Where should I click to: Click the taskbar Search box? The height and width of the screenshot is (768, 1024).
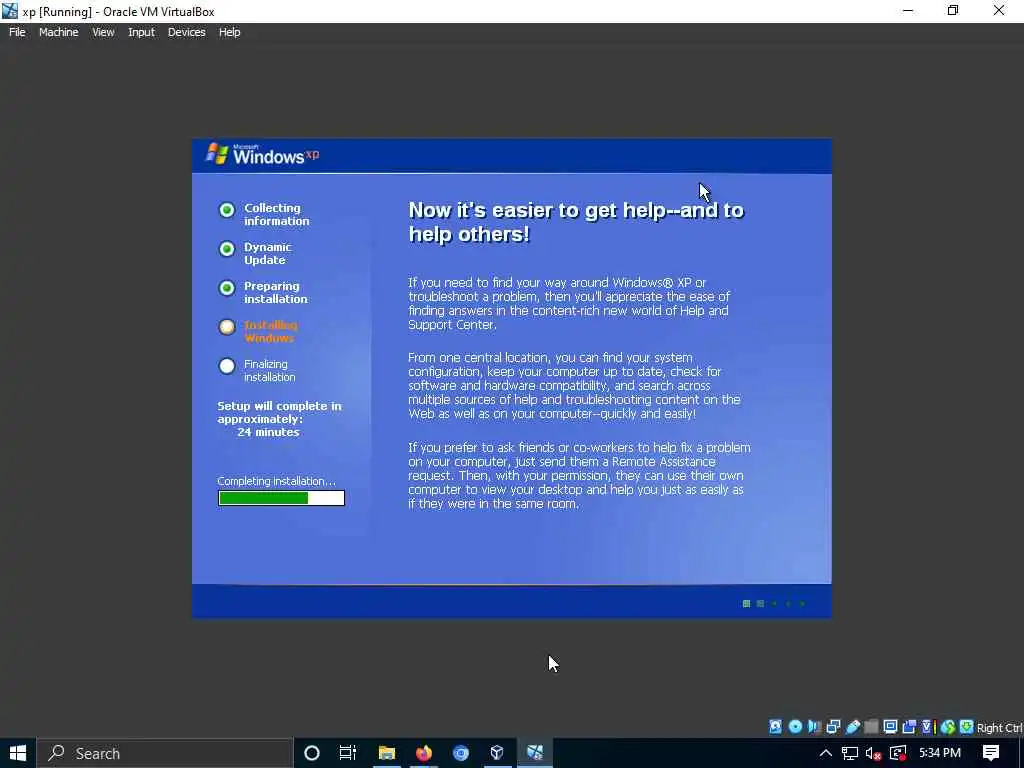[x=165, y=753]
